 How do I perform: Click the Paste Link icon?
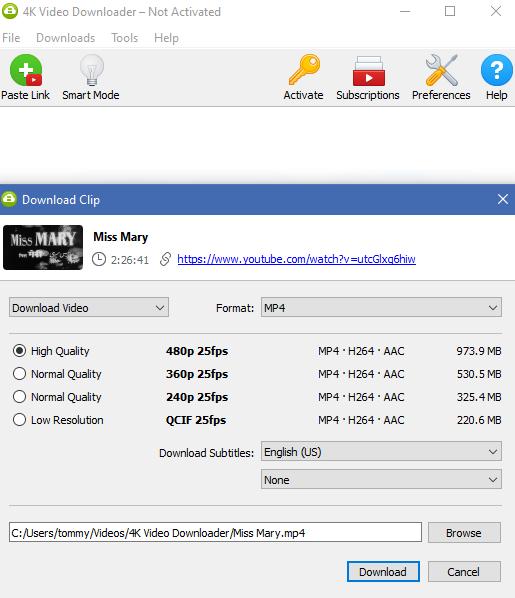click(26, 70)
